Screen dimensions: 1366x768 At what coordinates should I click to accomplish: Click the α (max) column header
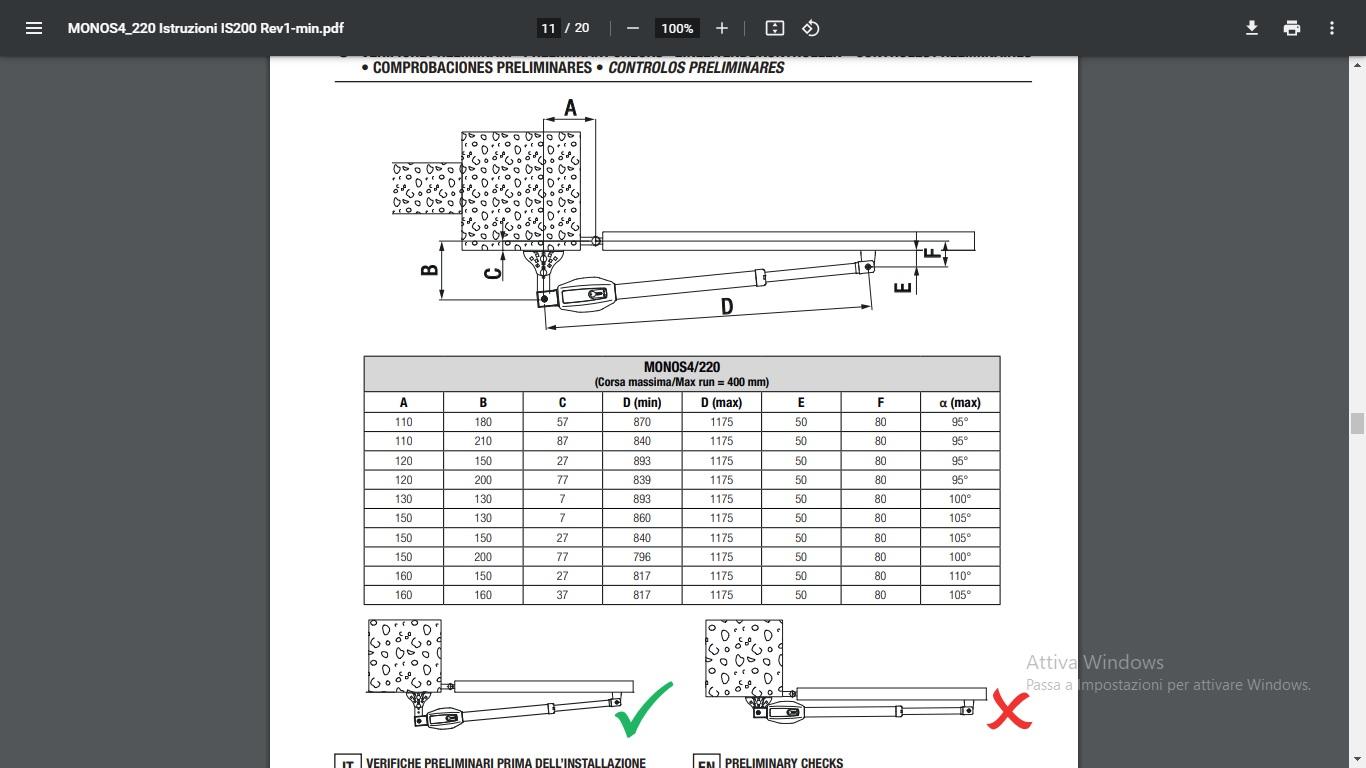(x=960, y=402)
